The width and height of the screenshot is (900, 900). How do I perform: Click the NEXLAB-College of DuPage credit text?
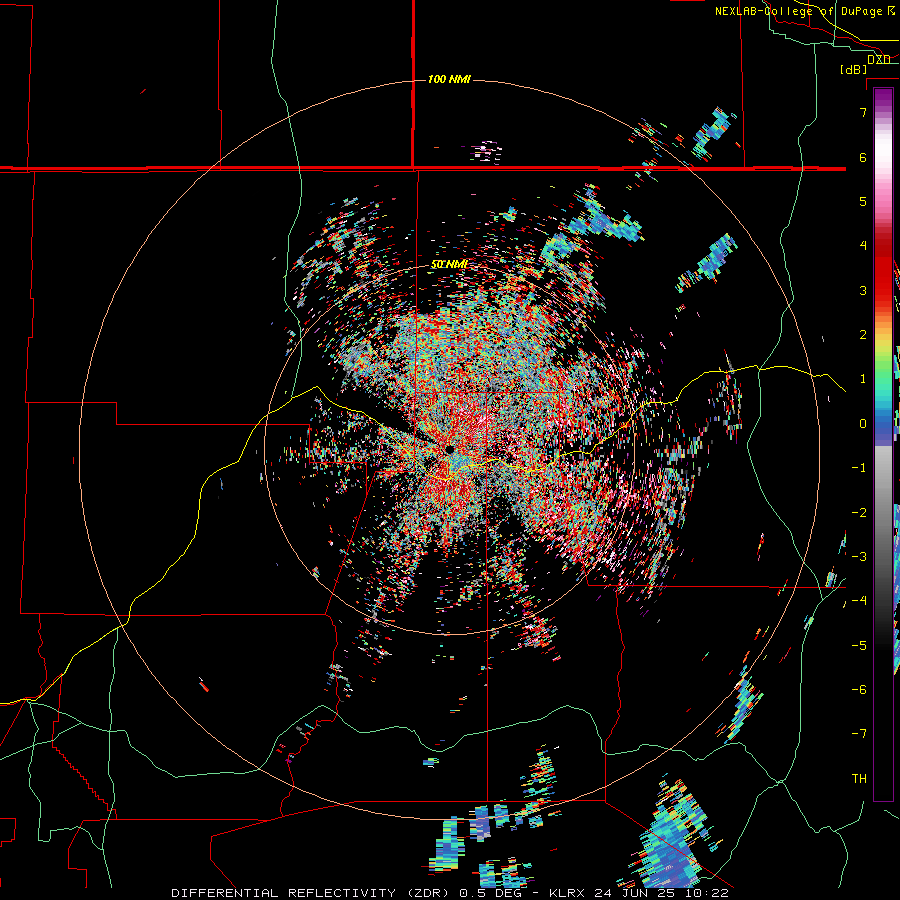point(798,11)
